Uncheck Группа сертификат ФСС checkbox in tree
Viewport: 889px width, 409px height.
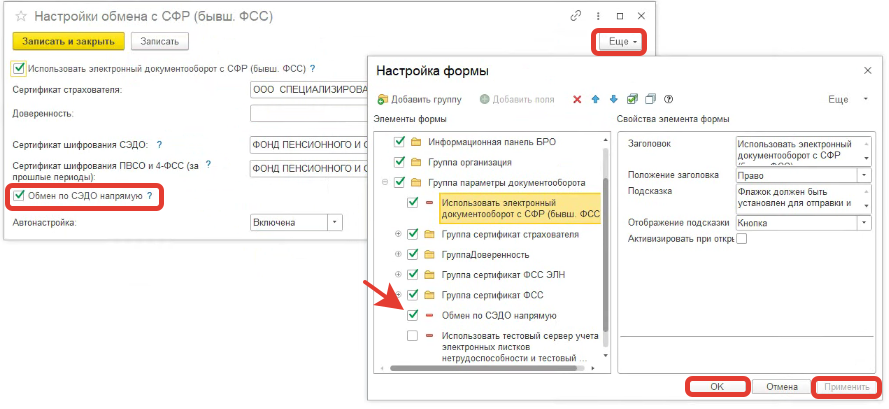(x=412, y=295)
